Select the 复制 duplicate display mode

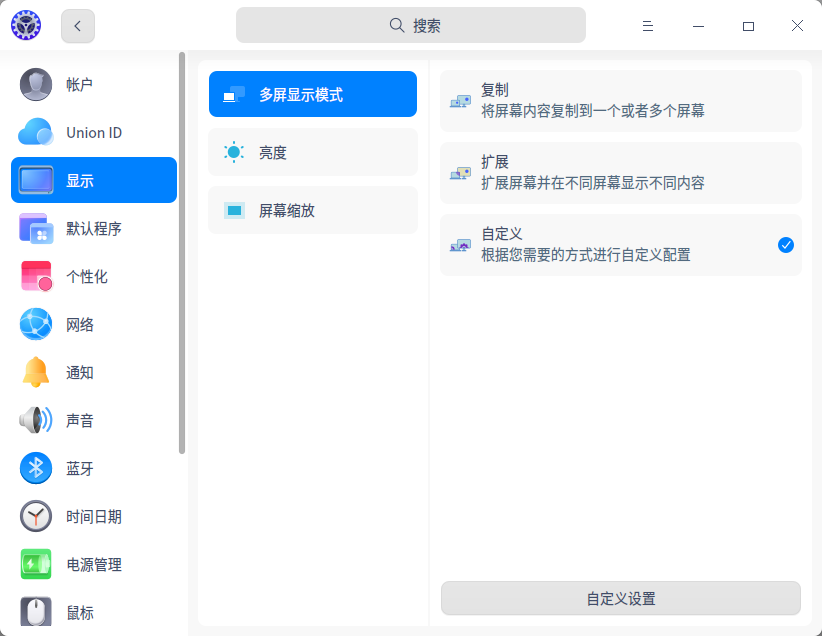coord(620,101)
